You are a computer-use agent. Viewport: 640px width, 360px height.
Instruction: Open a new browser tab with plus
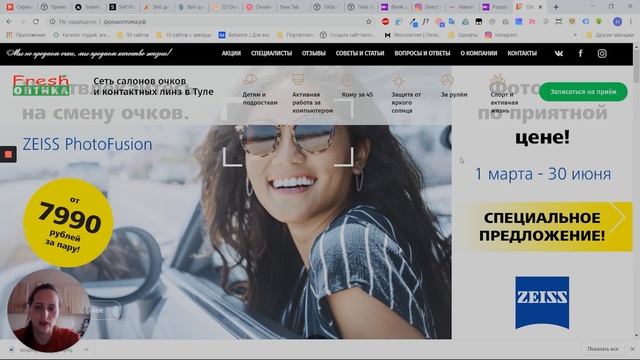tap(556, 7)
